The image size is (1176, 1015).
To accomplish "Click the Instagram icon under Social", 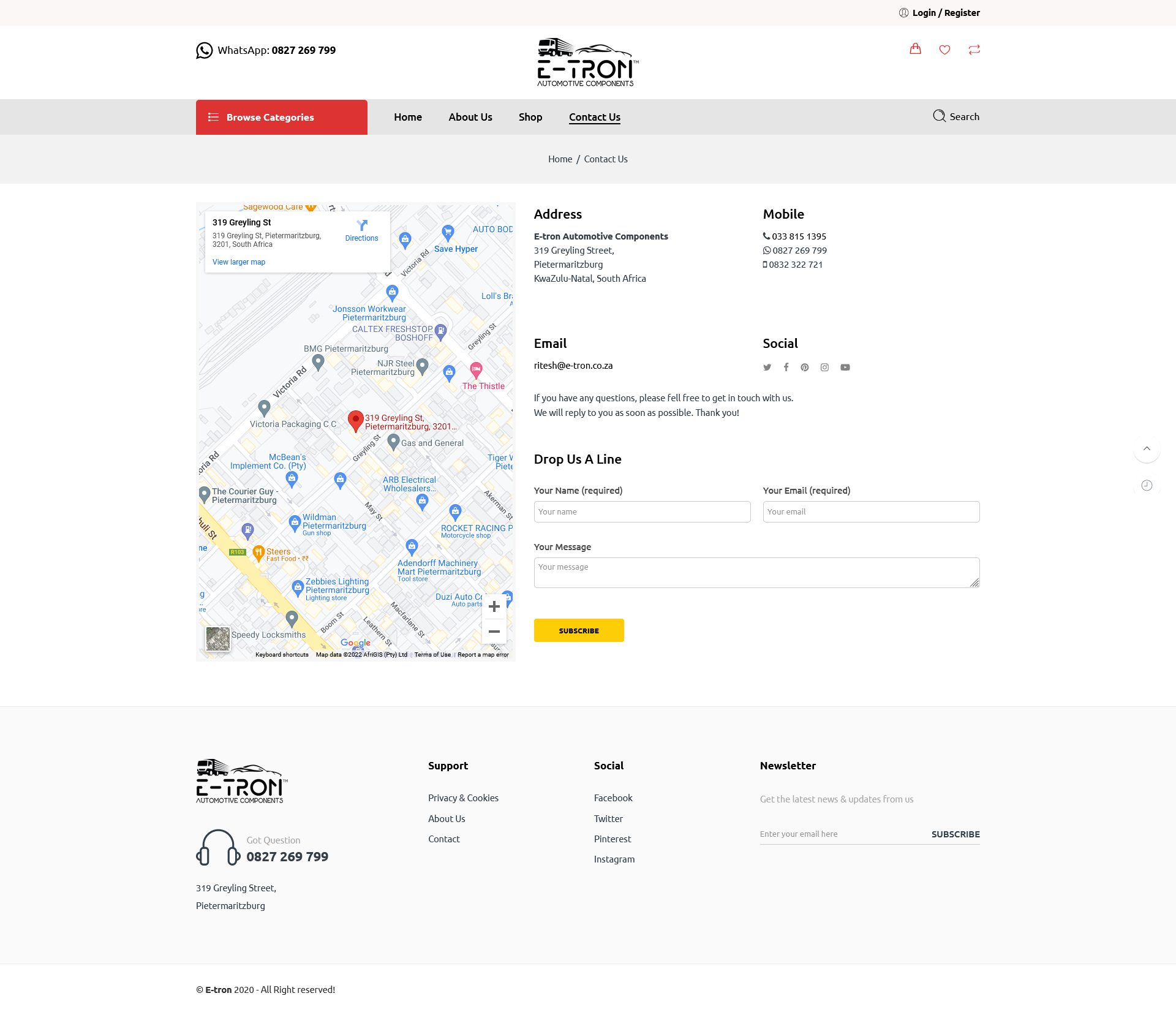I will point(824,368).
